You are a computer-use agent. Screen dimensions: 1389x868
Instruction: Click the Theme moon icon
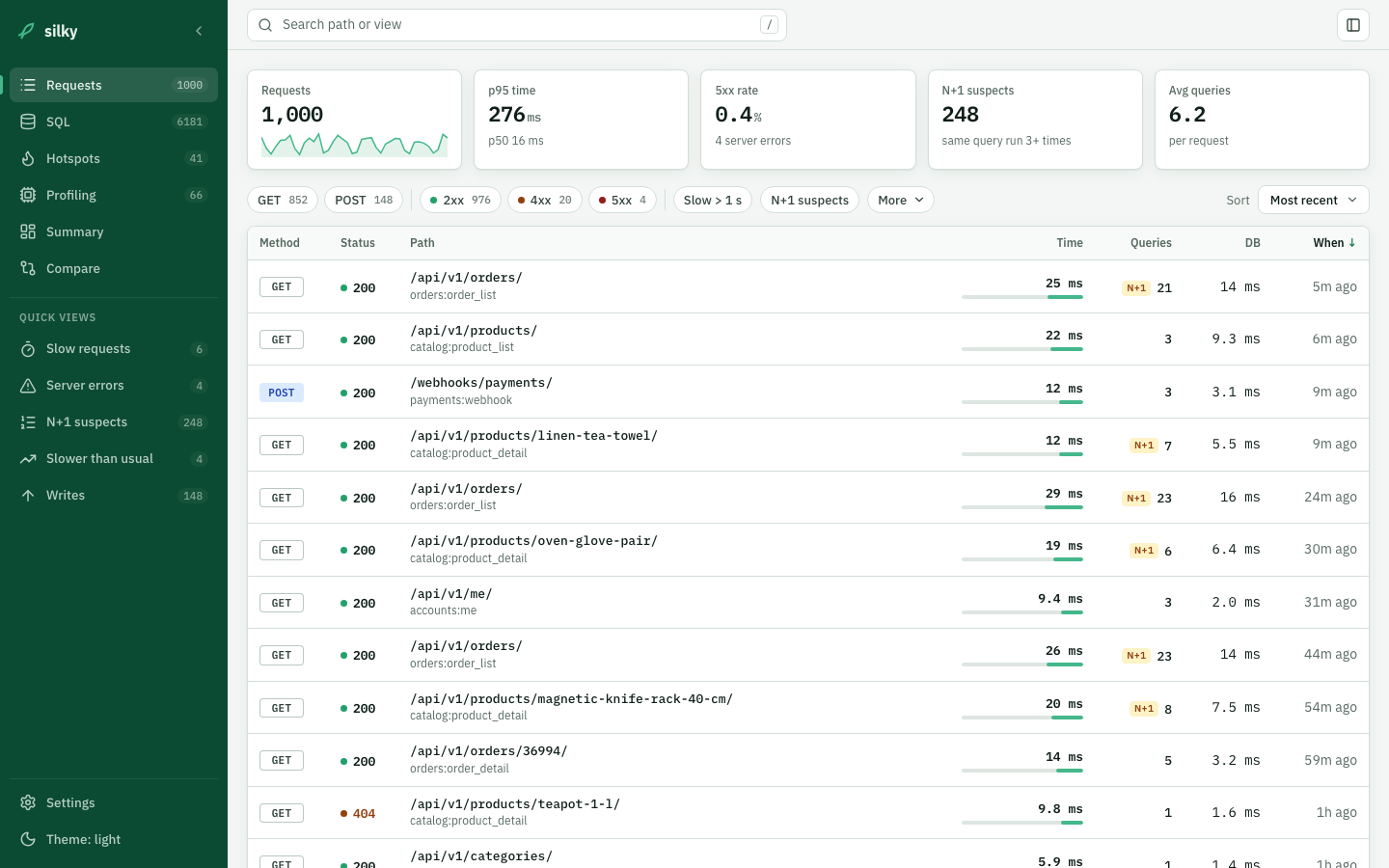click(x=28, y=839)
